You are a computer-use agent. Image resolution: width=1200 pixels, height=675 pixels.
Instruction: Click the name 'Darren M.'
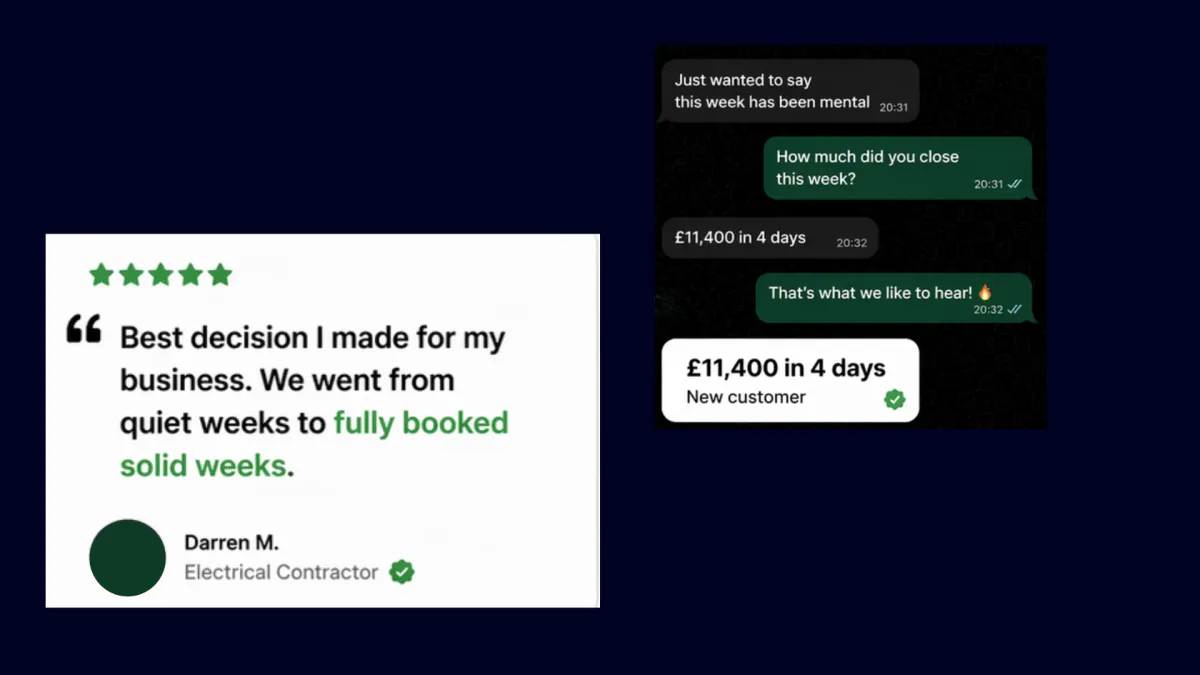(x=231, y=543)
